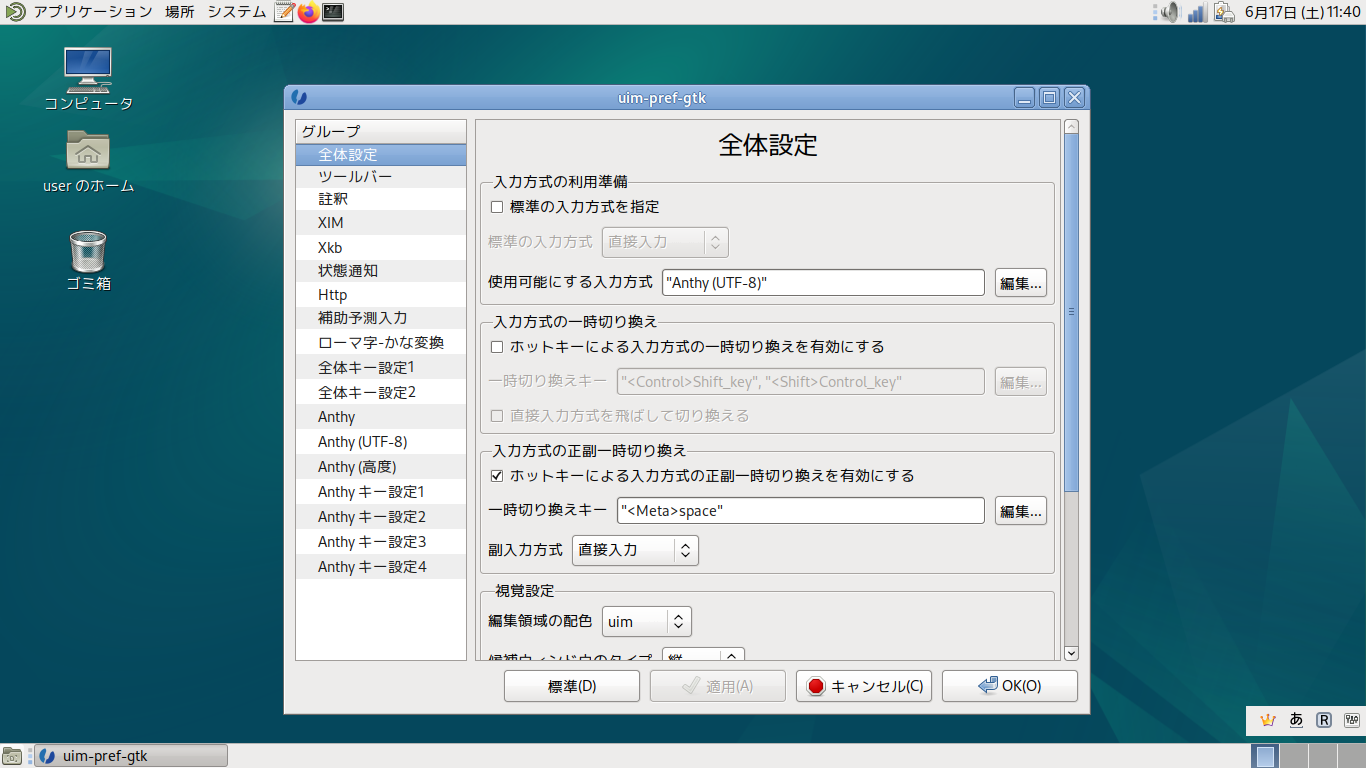Viewport: 1366px width, 768px height.
Task: Switch to the third workspace in the pager
Action: pyautogui.click(x=1322, y=756)
